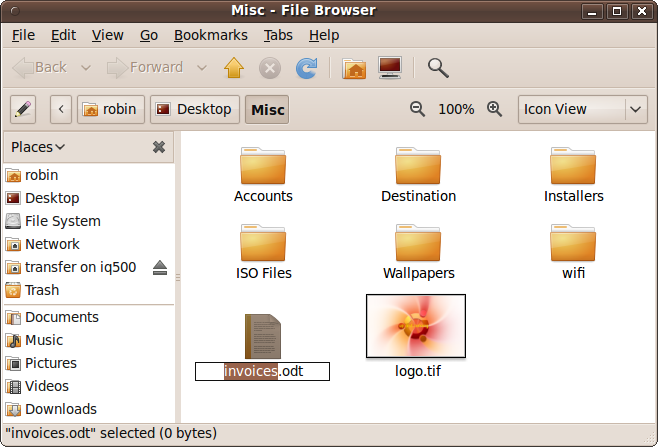Viewport: 658px width, 447px height.
Task: Open the Places sidebar dropdown
Action: (x=38, y=147)
